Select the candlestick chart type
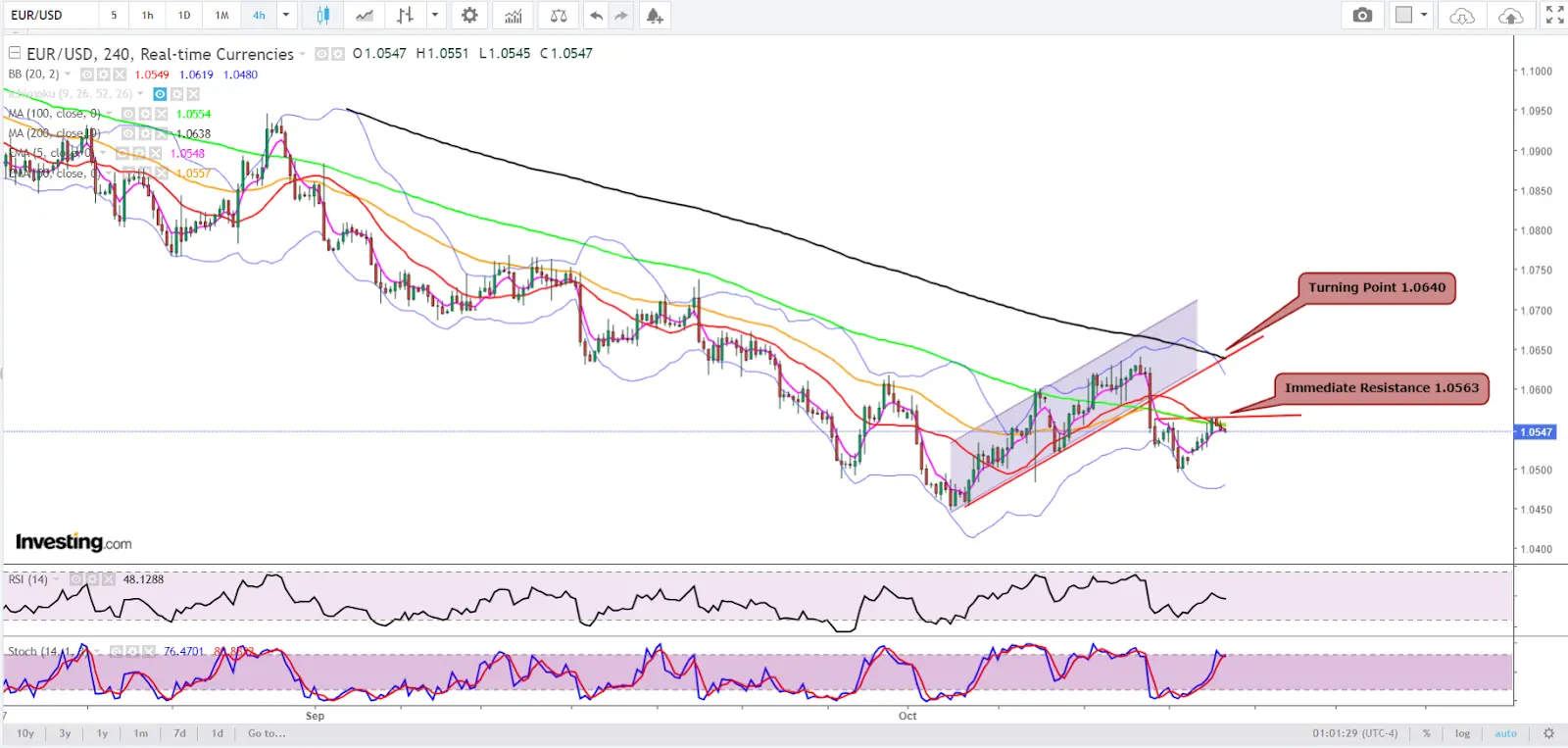 [x=322, y=16]
